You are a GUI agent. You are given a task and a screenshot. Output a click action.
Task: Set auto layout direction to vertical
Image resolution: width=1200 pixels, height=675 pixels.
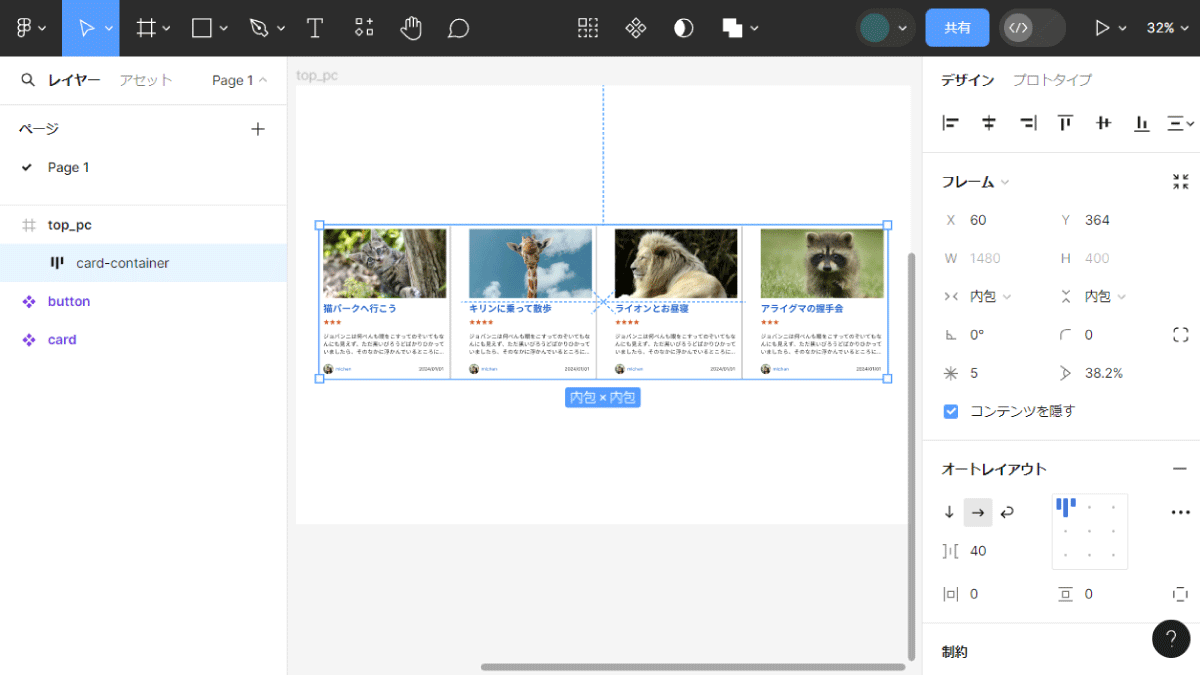click(x=949, y=512)
